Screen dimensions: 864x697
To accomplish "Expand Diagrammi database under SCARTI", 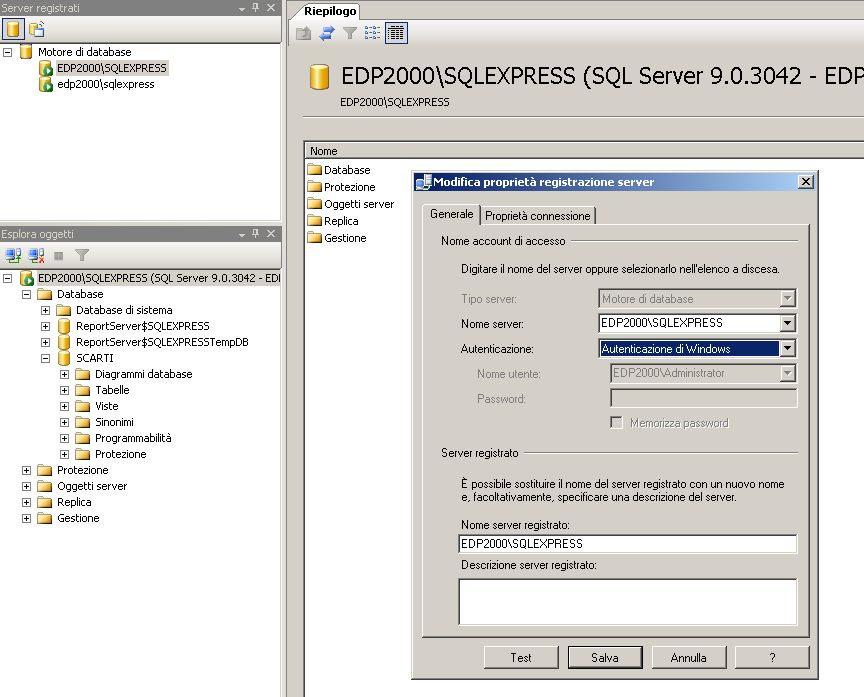I will point(64,374).
